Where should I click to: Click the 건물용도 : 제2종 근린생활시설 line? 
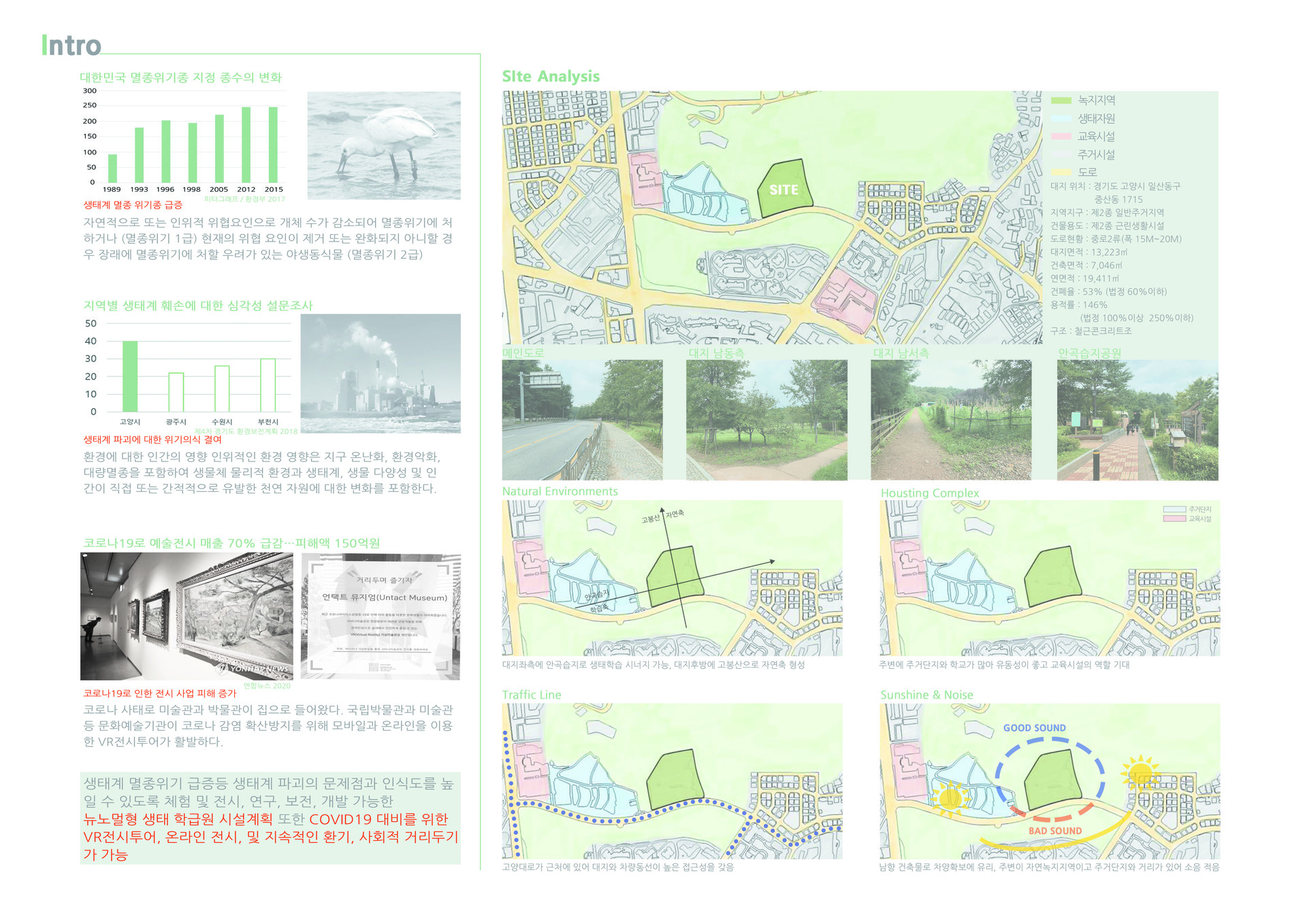click(1107, 225)
